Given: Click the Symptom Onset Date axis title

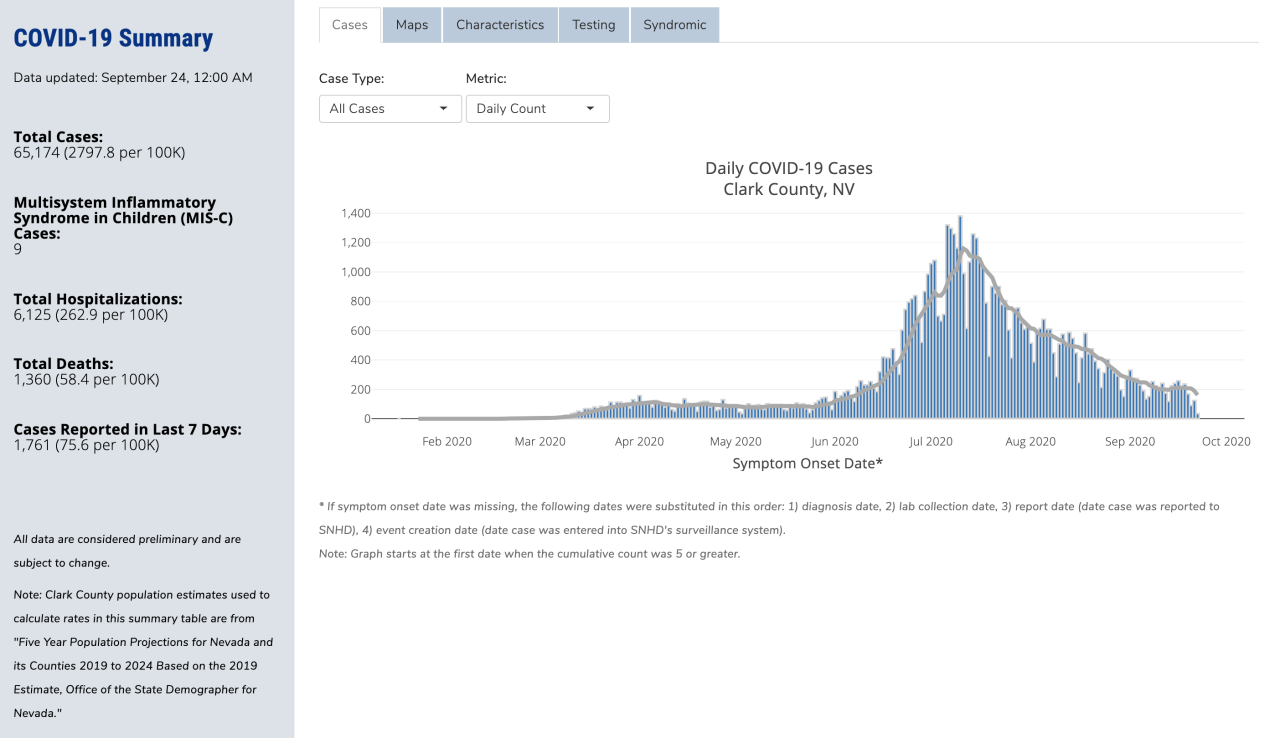Looking at the screenshot, I should coord(808,463).
